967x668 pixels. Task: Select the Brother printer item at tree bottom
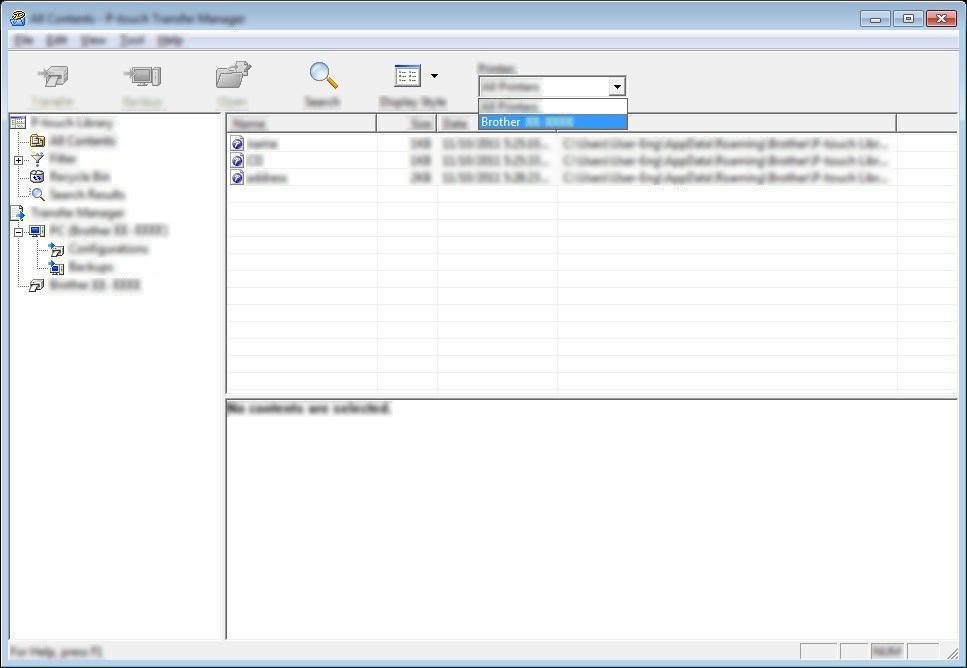pyautogui.click(x=94, y=285)
